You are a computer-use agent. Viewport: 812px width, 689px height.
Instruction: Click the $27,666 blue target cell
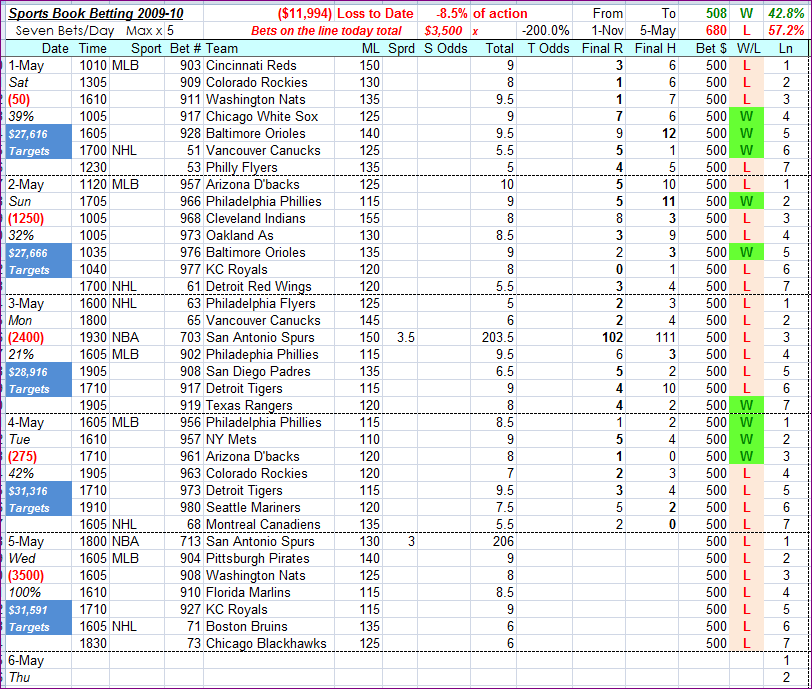point(39,261)
